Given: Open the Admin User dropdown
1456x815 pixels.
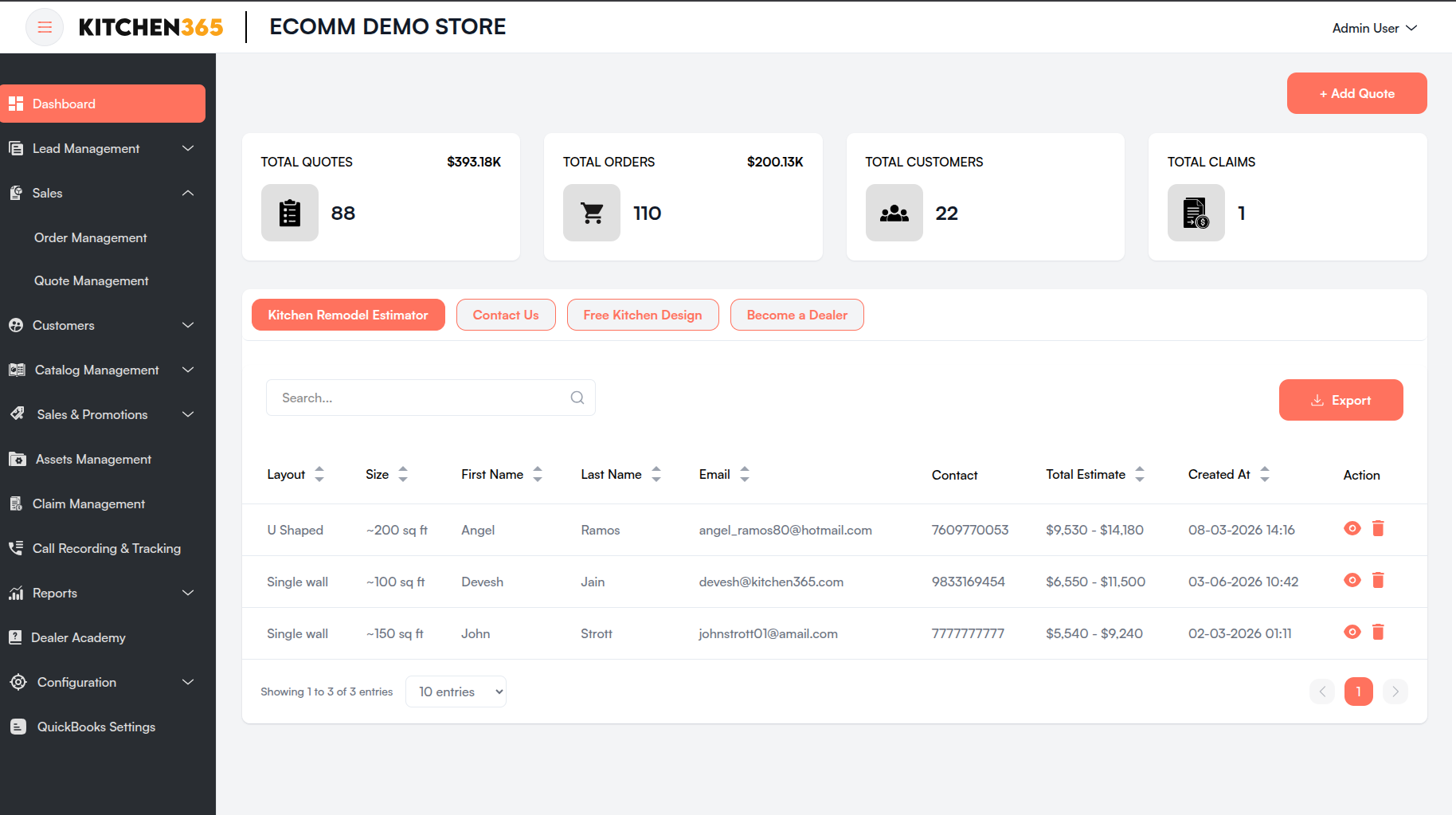Looking at the screenshot, I should point(1375,28).
